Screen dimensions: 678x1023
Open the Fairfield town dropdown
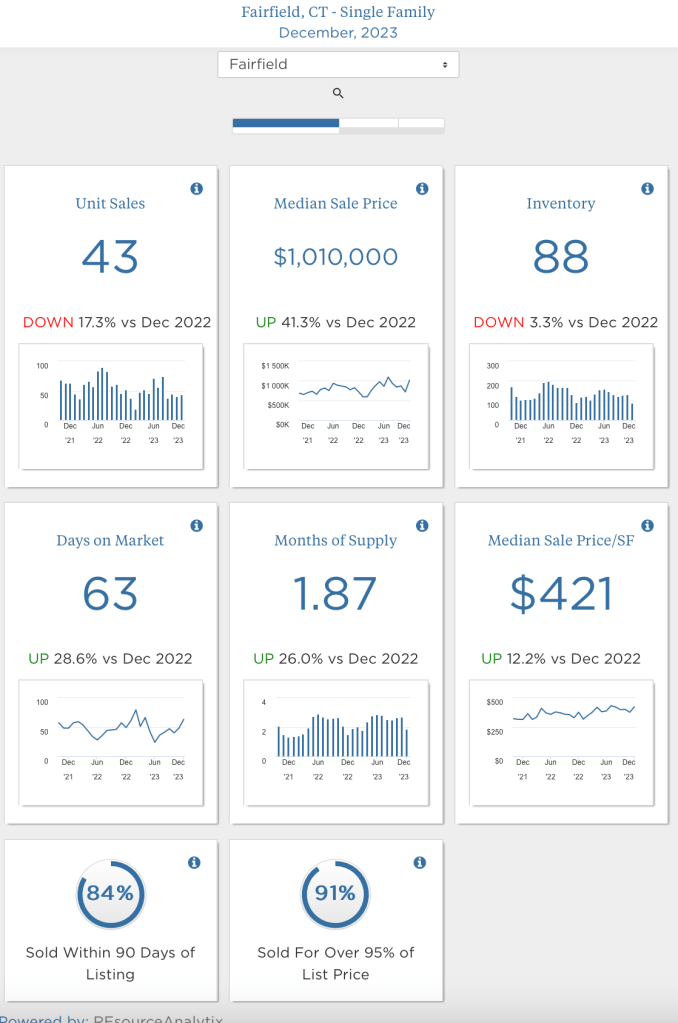(x=338, y=64)
